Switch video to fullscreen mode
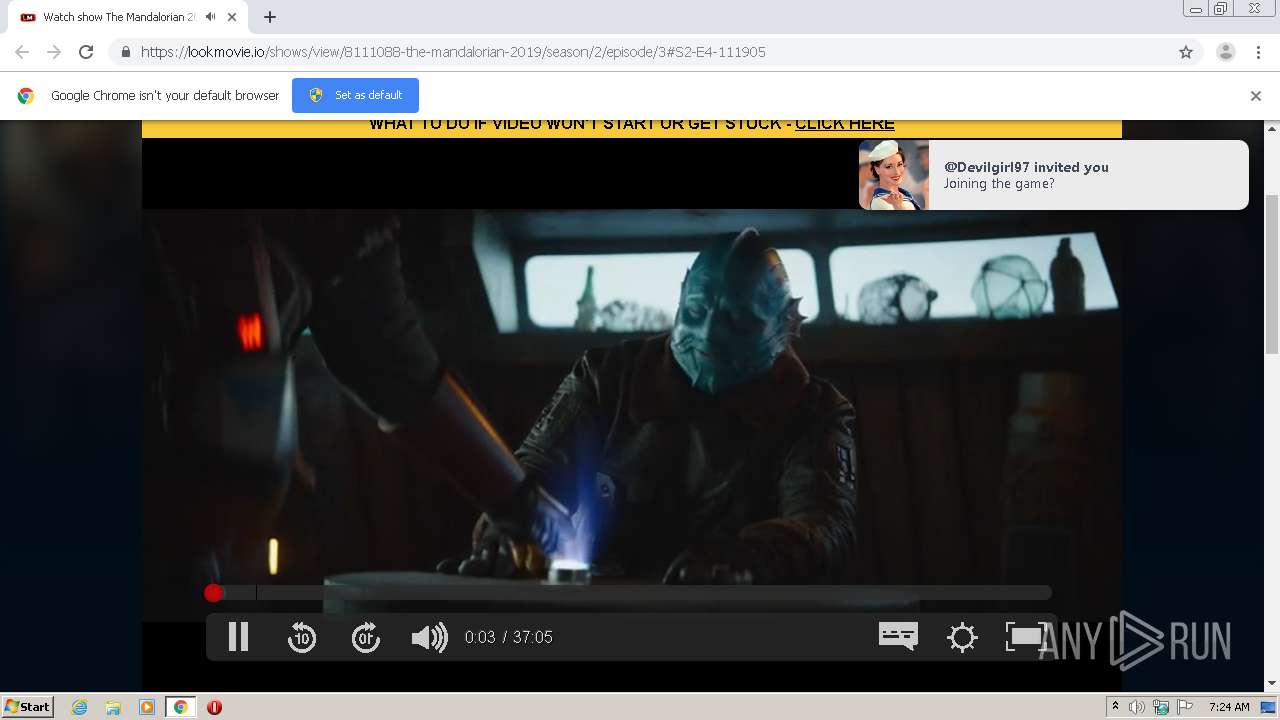 coord(1025,637)
